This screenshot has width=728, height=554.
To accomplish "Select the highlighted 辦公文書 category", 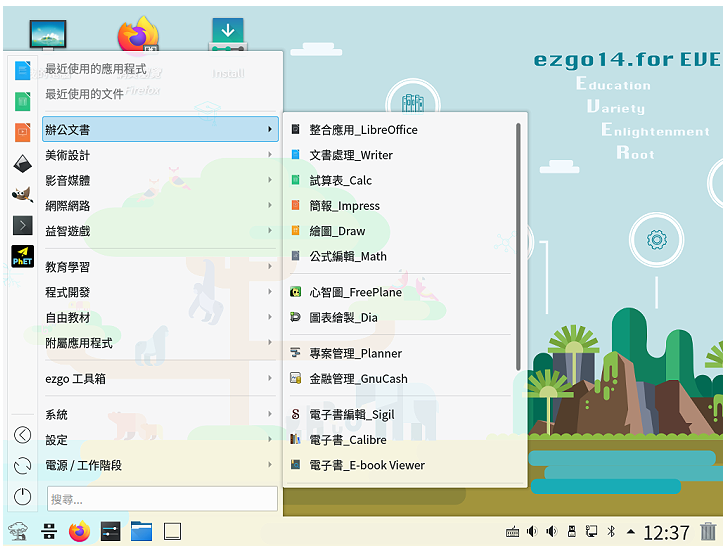I will click(x=160, y=130).
